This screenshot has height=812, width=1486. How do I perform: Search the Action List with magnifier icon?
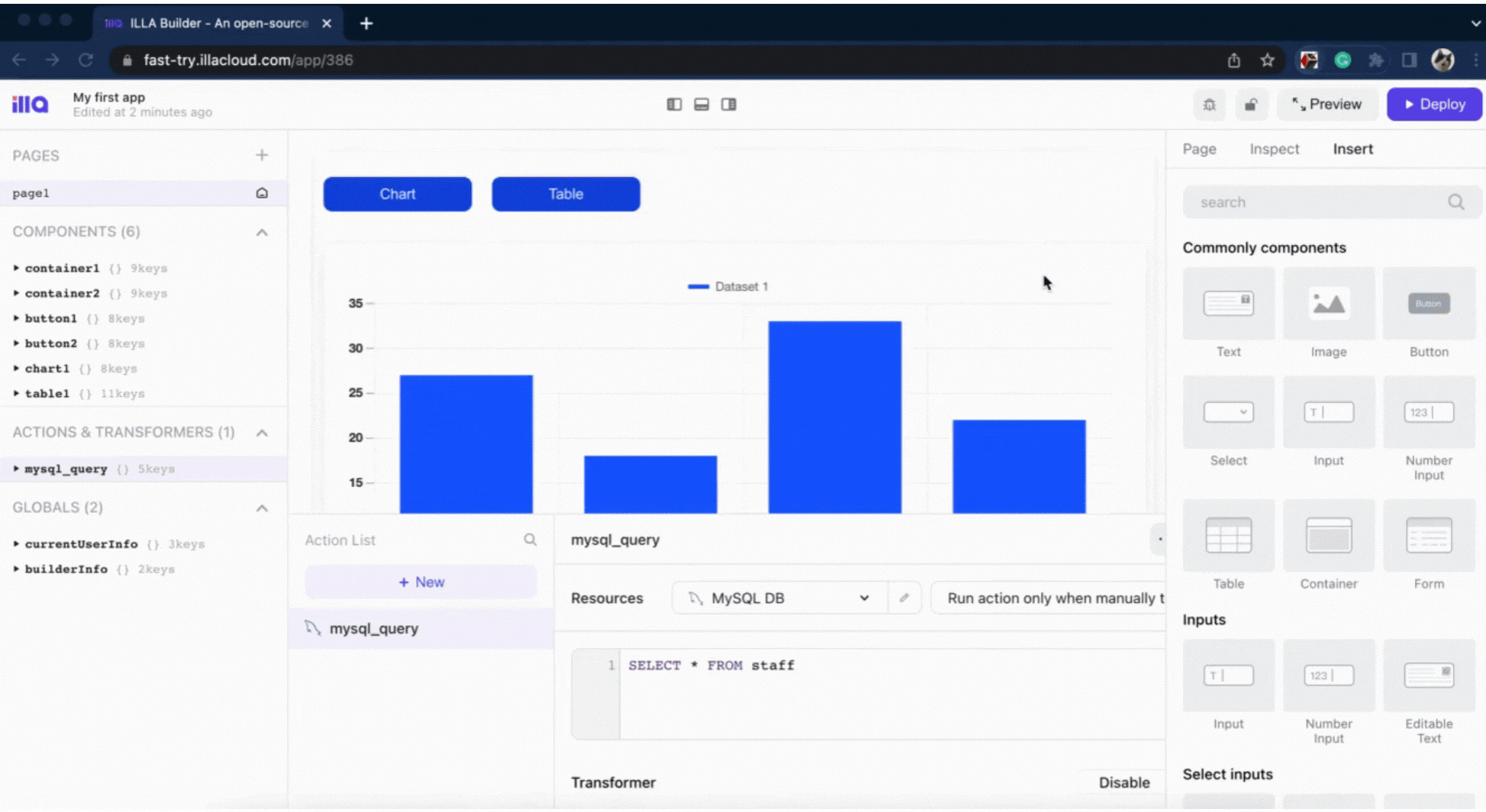(x=530, y=540)
